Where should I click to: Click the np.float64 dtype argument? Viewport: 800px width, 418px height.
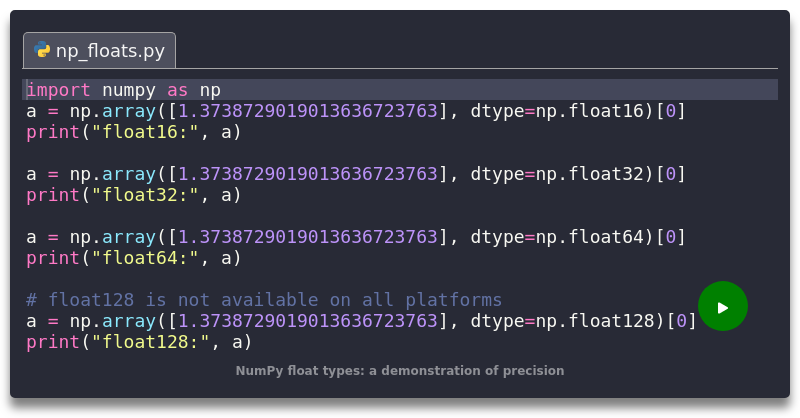coord(598,237)
